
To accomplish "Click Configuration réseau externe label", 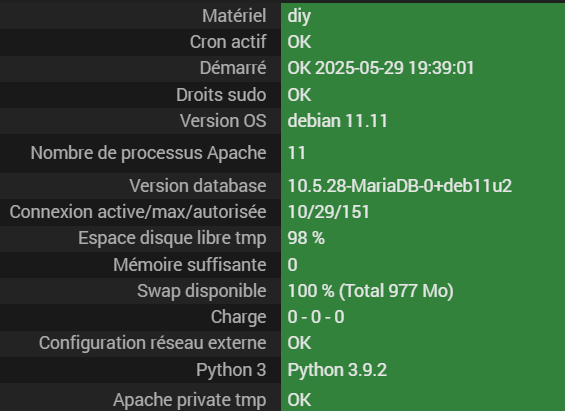I will pyautogui.click(x=153, y=343).
